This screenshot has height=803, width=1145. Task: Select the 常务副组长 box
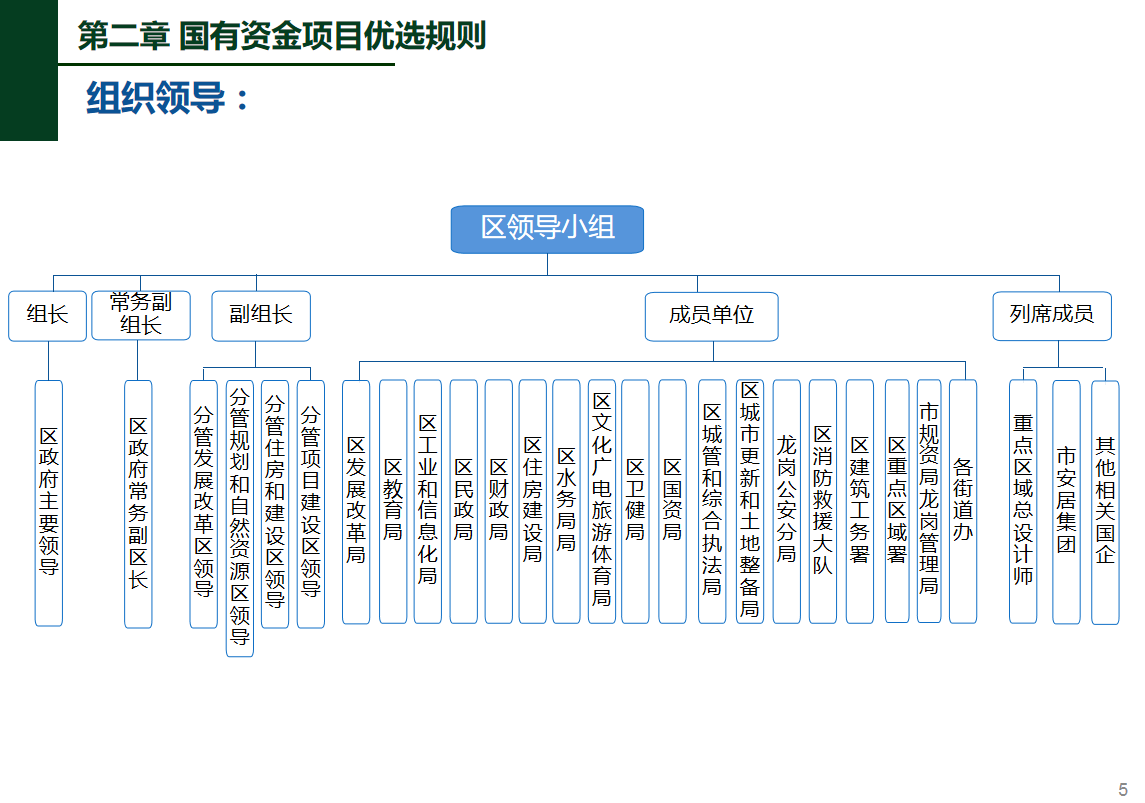click(x=140, y=315)
